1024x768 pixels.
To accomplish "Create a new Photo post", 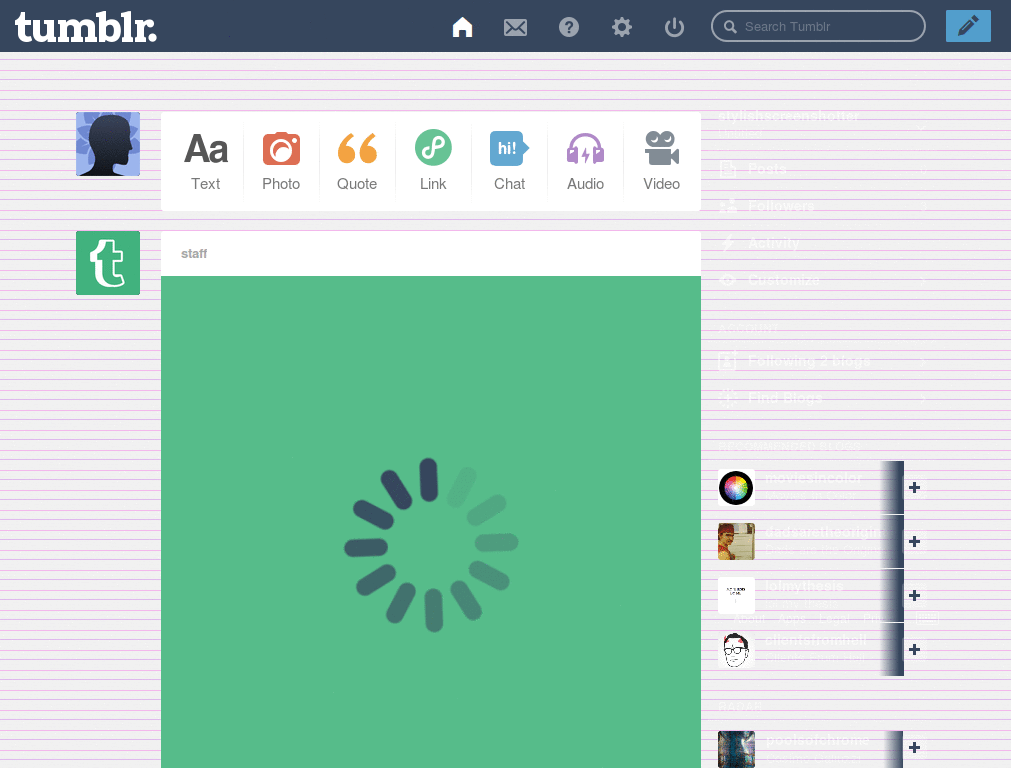I will (281, 161).
